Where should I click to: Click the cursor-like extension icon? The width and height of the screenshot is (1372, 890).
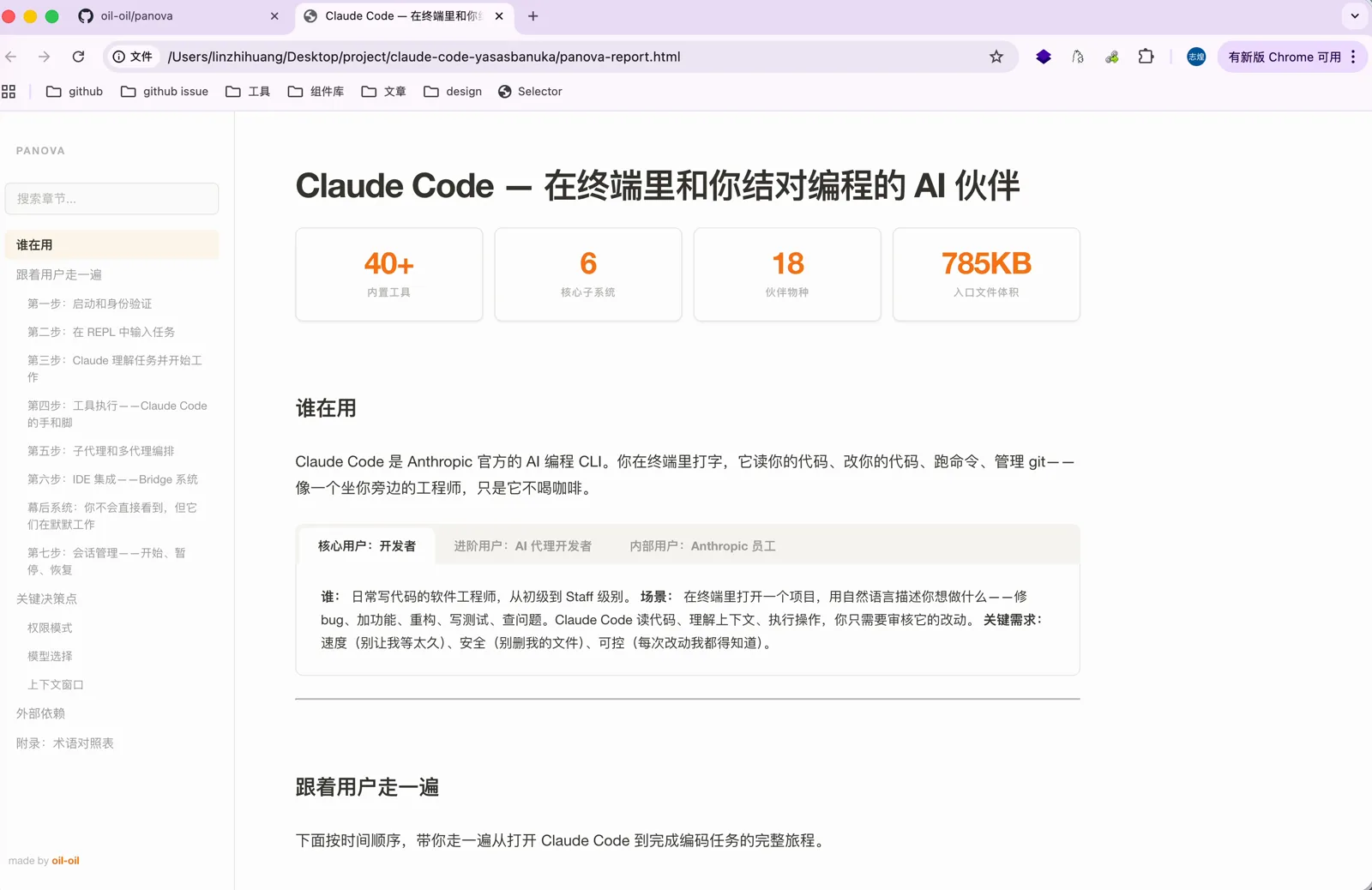click(1078, 57)
